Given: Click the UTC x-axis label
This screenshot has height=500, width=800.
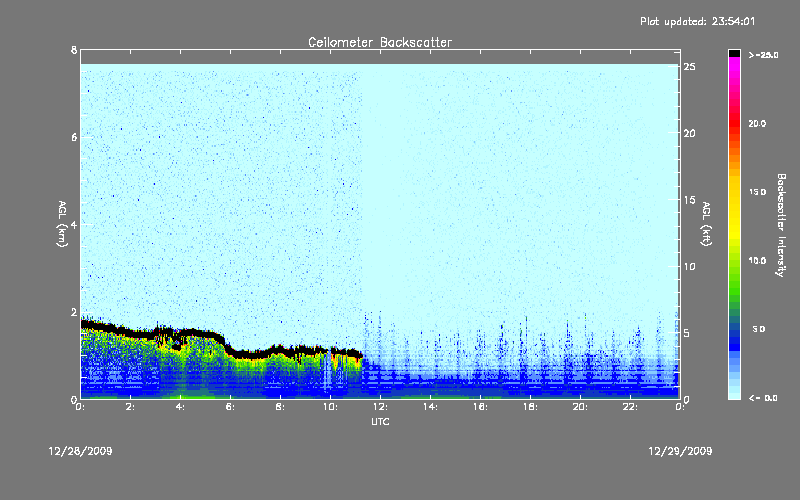Looking at the screenshot, I should 380,421.
